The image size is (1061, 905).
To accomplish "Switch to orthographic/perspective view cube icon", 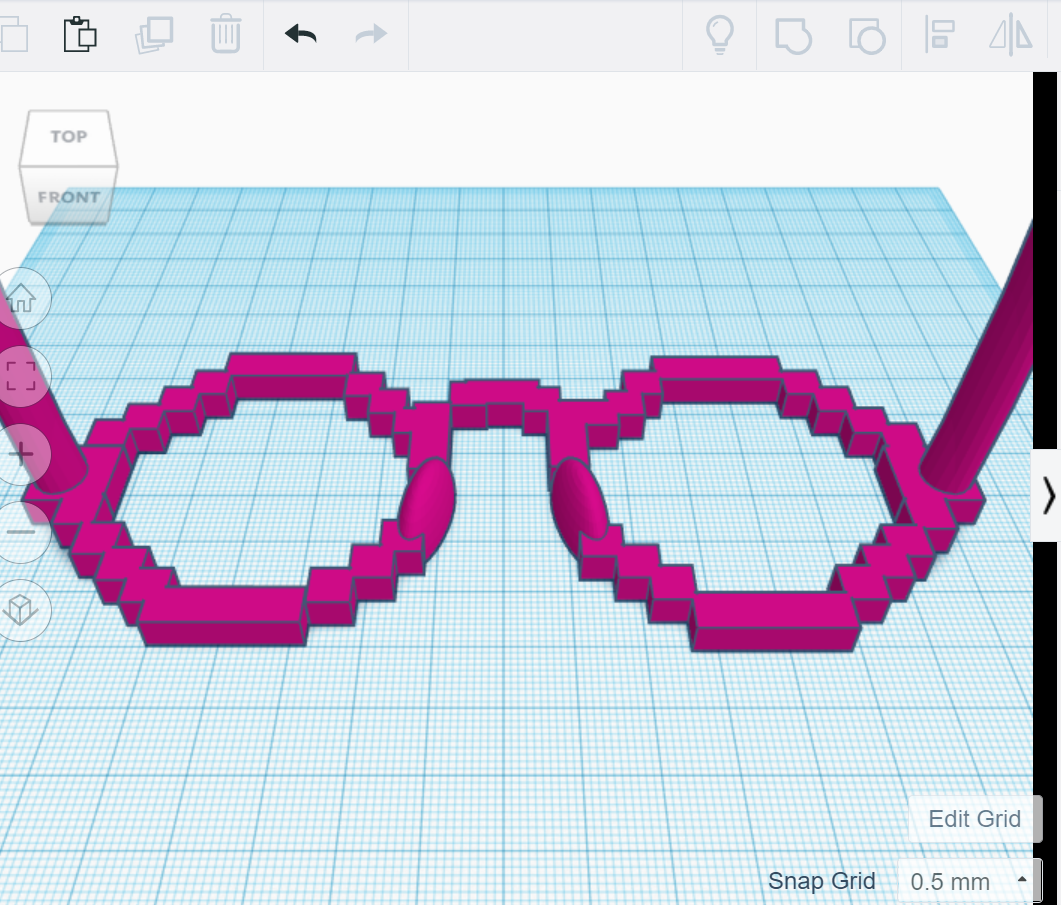I will click(20, 610).
